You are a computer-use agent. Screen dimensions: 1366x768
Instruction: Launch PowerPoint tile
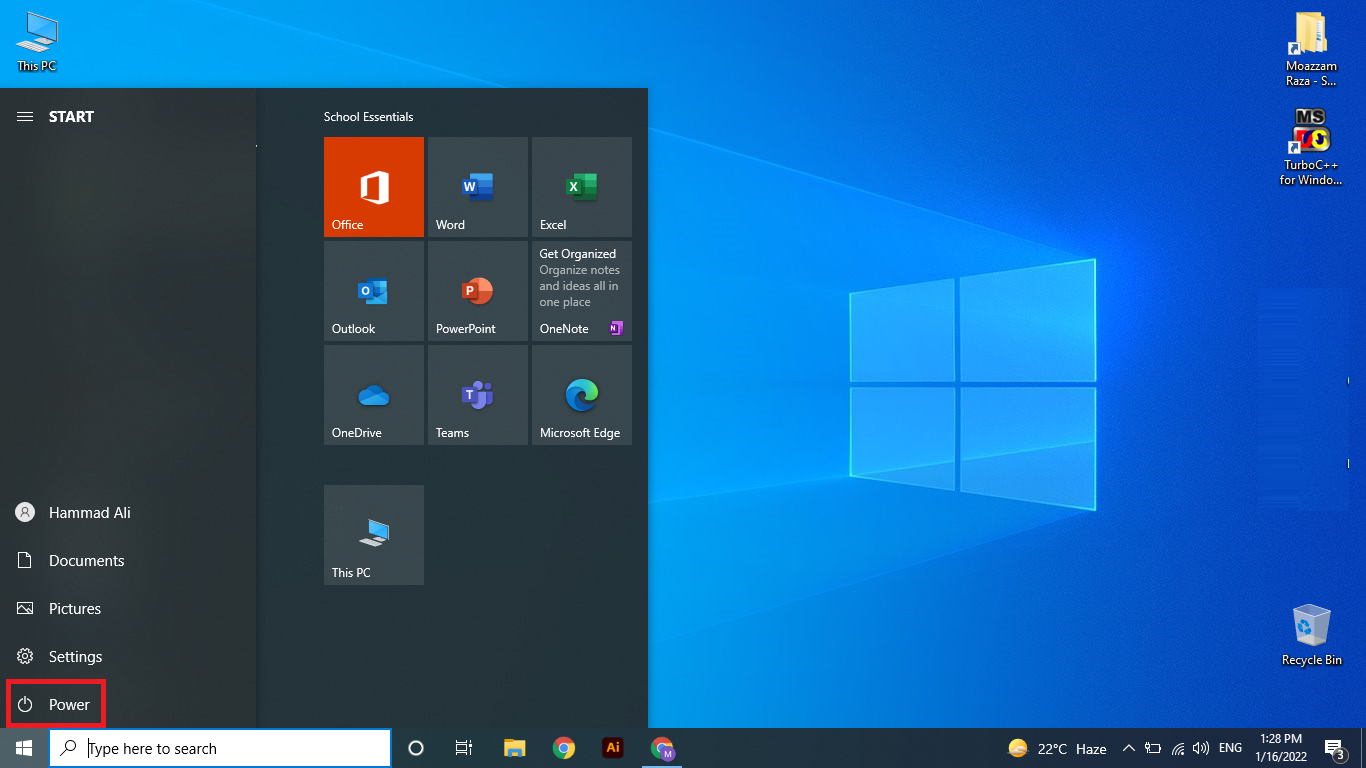click(x=478, y=291)
